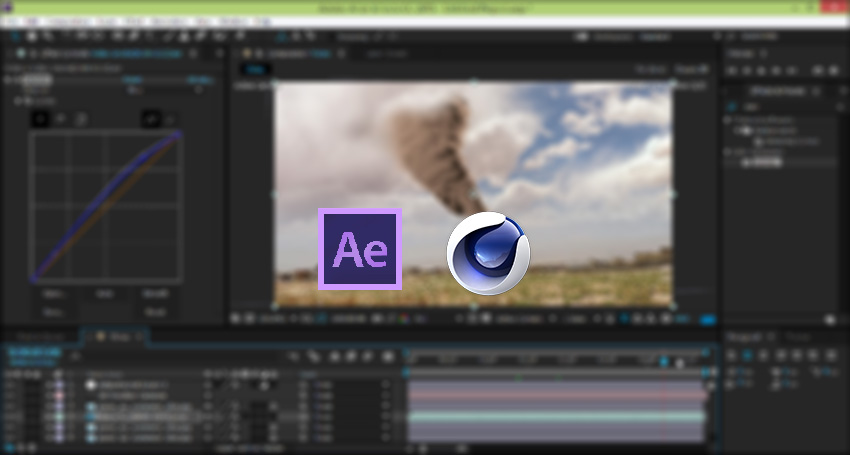Toggle Layer Switches pane icon at timeline bottom
Image resolution: width=850 pixels, height=455 pixels.
click(9, 448)
